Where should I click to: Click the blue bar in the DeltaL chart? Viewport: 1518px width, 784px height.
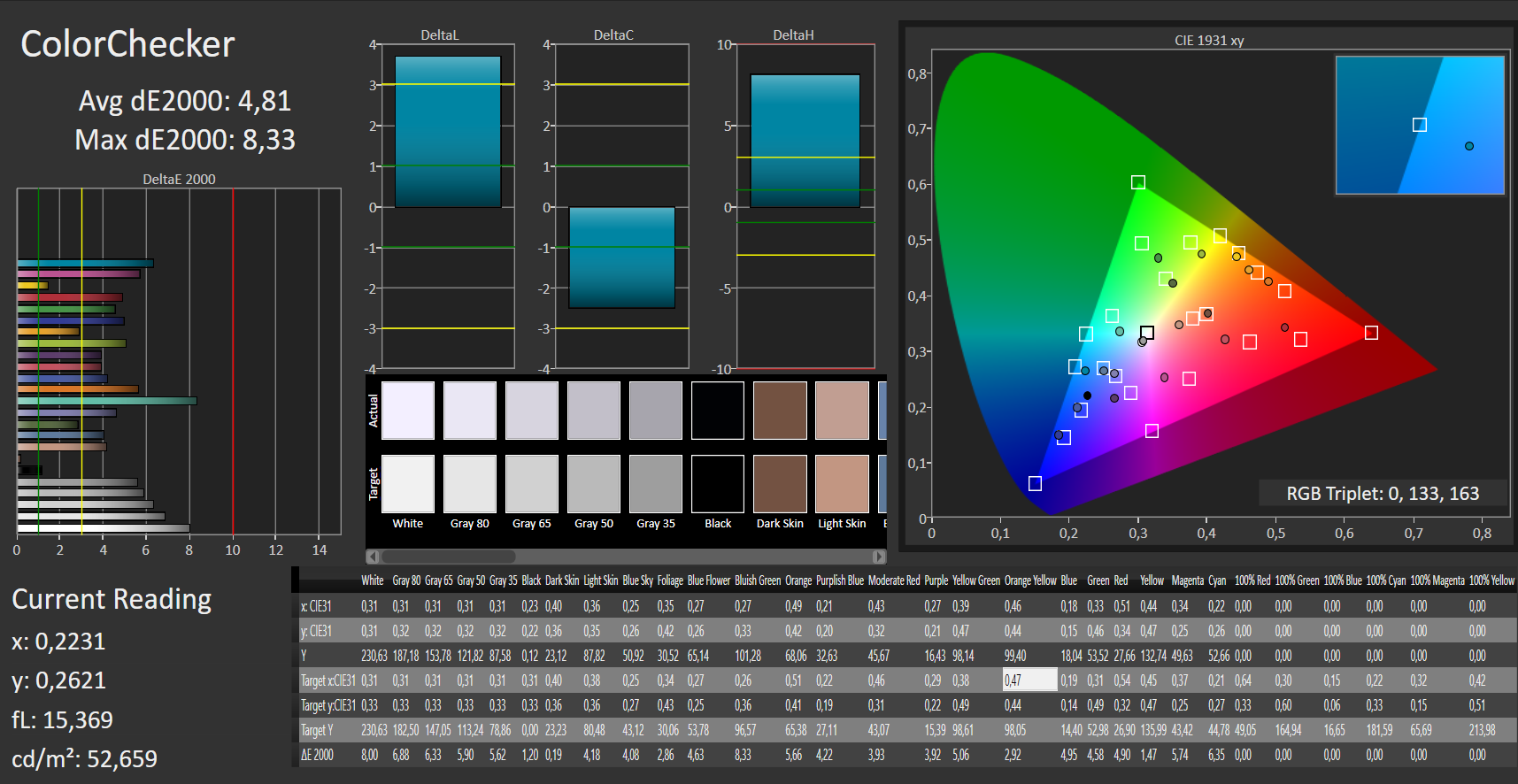pyautogui.click(x=448, y=132)
